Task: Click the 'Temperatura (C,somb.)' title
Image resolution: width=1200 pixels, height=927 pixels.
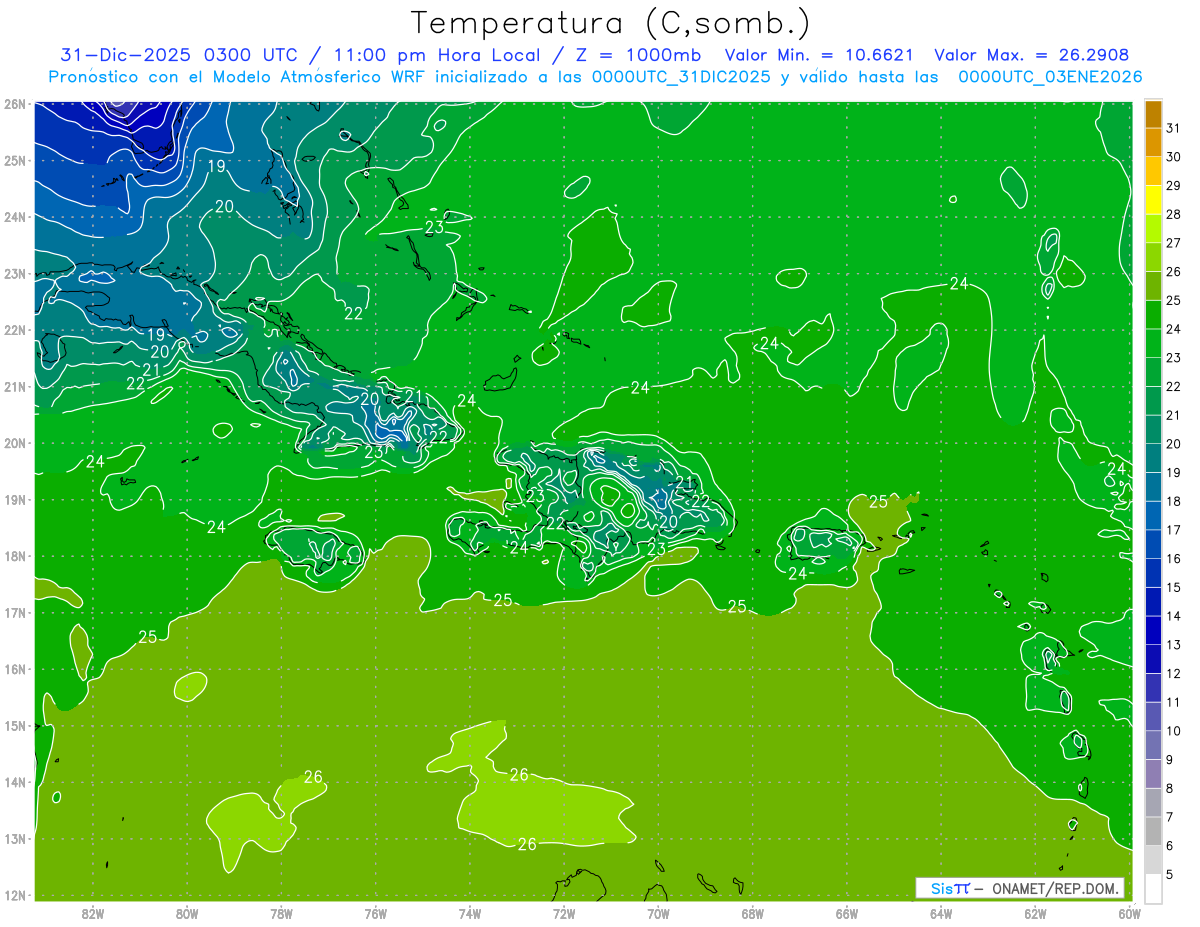Action: tap(611, 24)
